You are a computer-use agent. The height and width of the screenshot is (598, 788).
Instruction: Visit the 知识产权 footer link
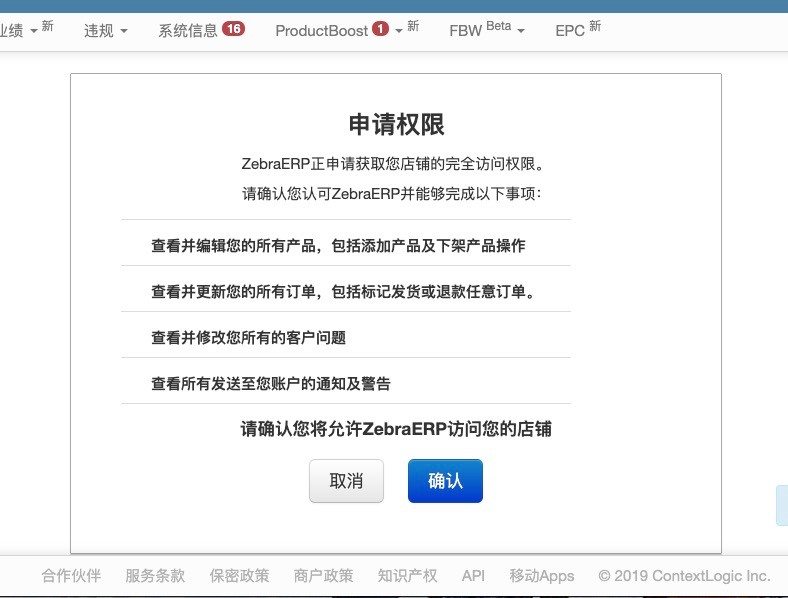pos(407,575)
